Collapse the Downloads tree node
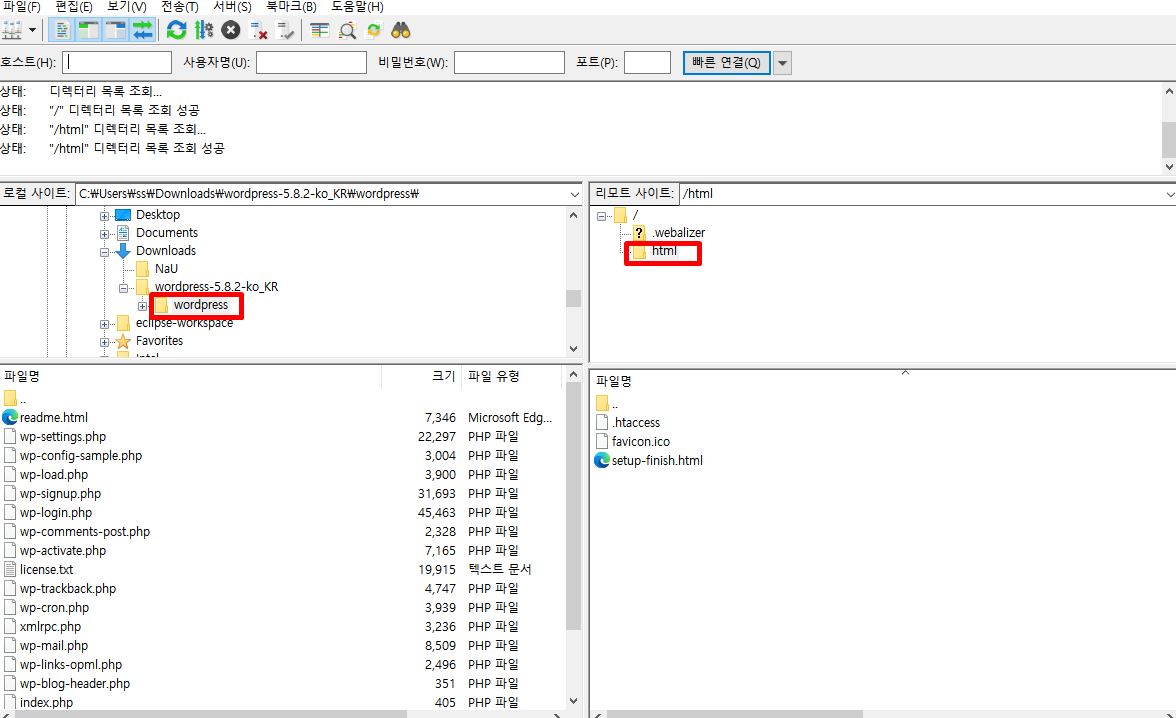Image resolution: width=1176 pixels, height=718 pixels. 104,252
